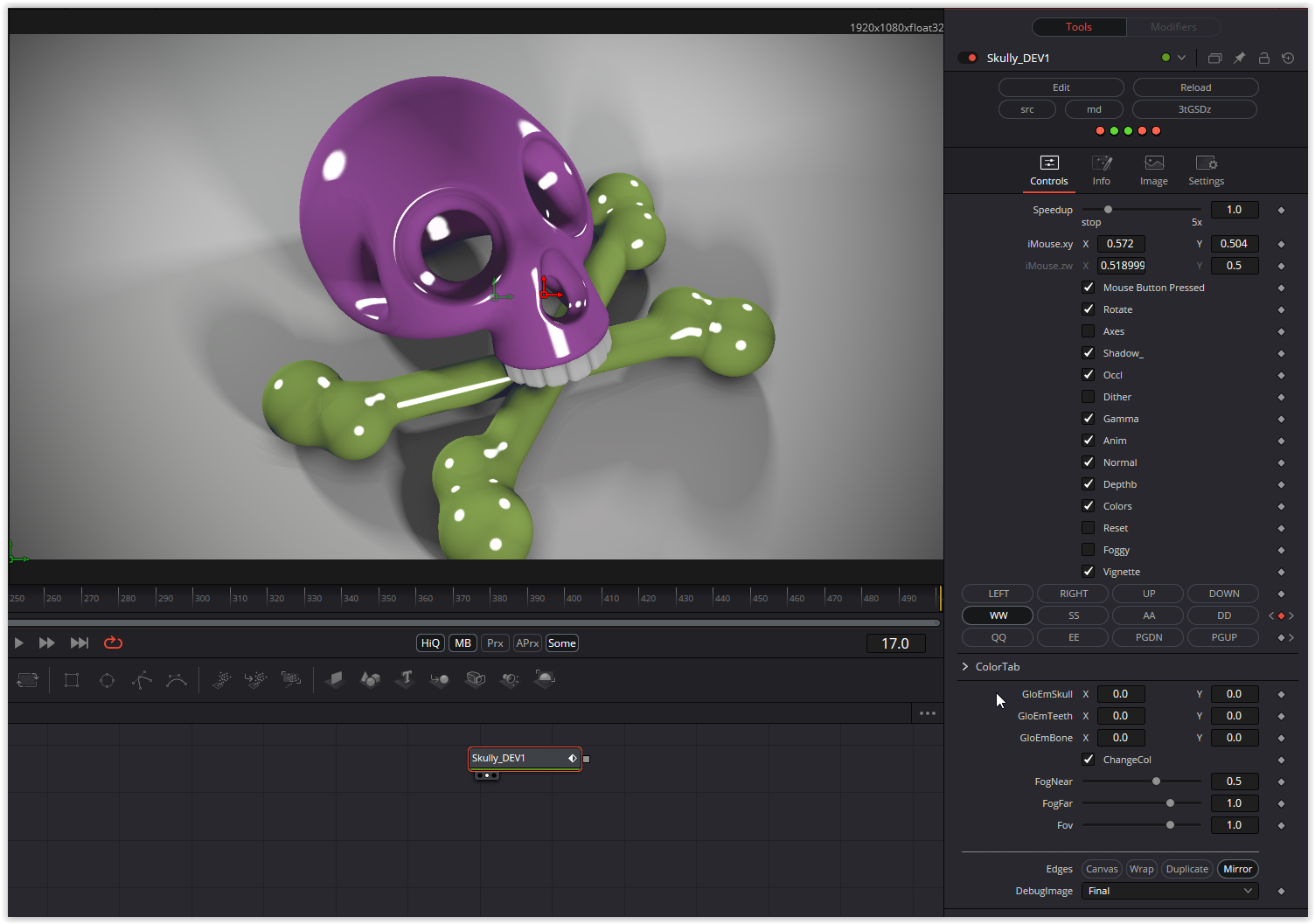Open the Image tab
The image size is (1315, 924).
[x=1153, y=171]
